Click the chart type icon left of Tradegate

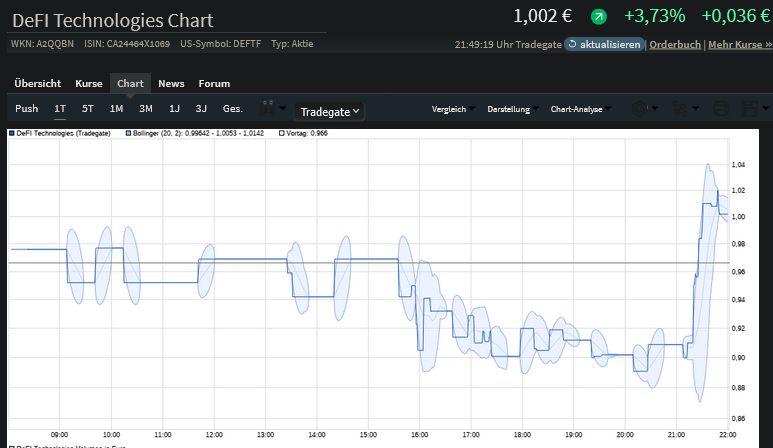(268, 108)
